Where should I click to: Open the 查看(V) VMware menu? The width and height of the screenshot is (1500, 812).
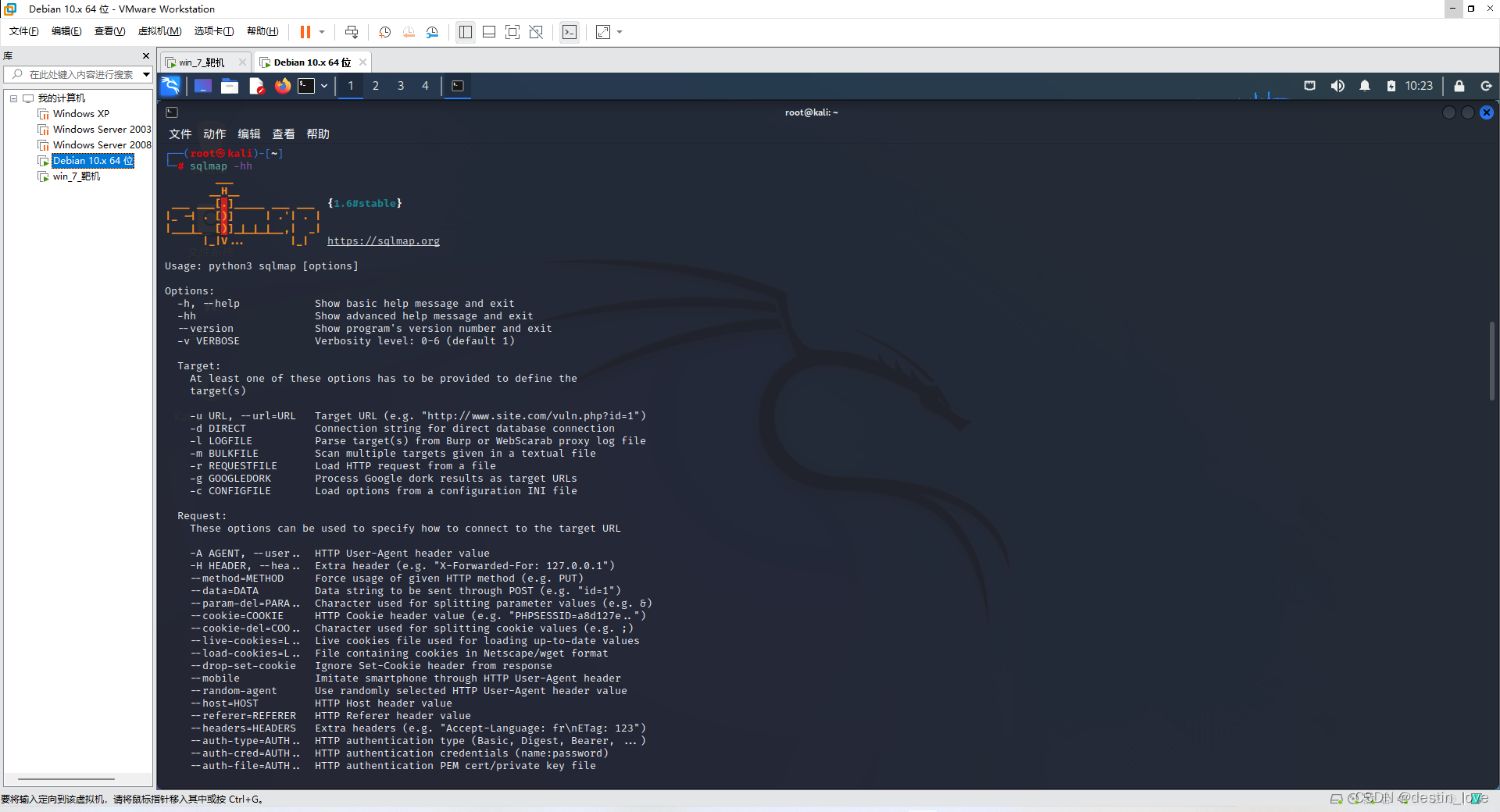click(109, 31)
